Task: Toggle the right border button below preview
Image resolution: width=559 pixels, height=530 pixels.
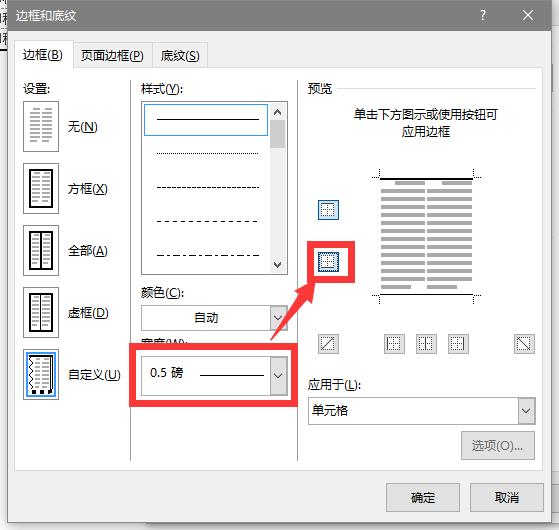Action: pos(458,344)
